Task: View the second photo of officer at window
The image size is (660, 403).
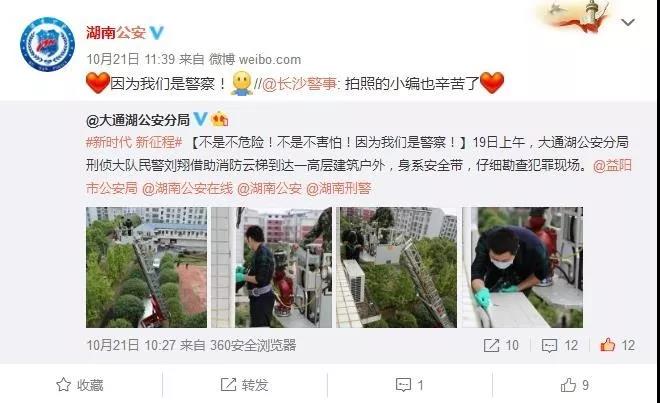Action: [x=271, y=267]
